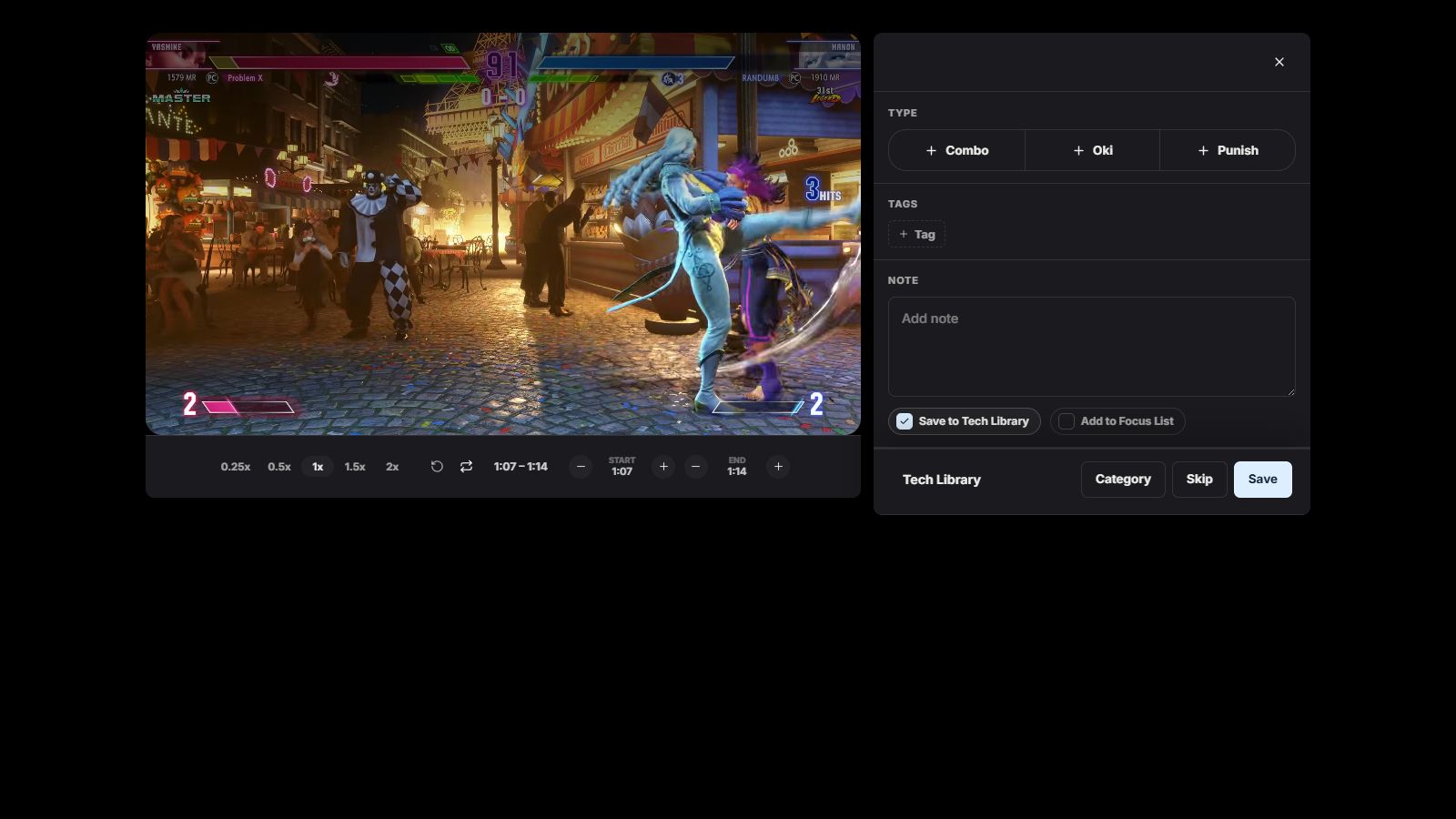Screen dimensions: 1456x819
Task: Click the START 1:07 value
Action: [622, 471]
